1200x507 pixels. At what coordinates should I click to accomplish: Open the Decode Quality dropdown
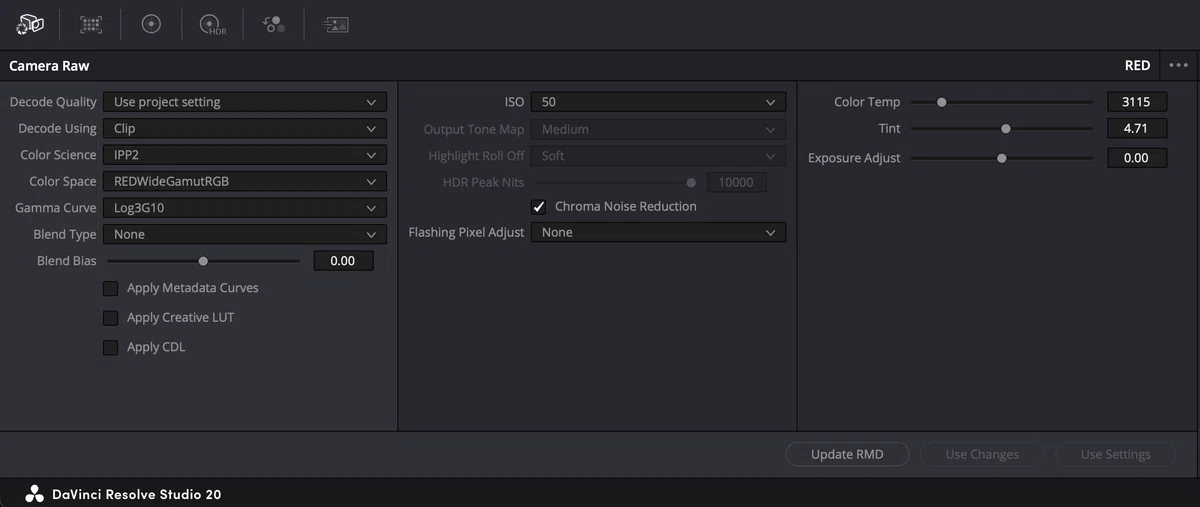pyautogui.click(x=244, y=102)
